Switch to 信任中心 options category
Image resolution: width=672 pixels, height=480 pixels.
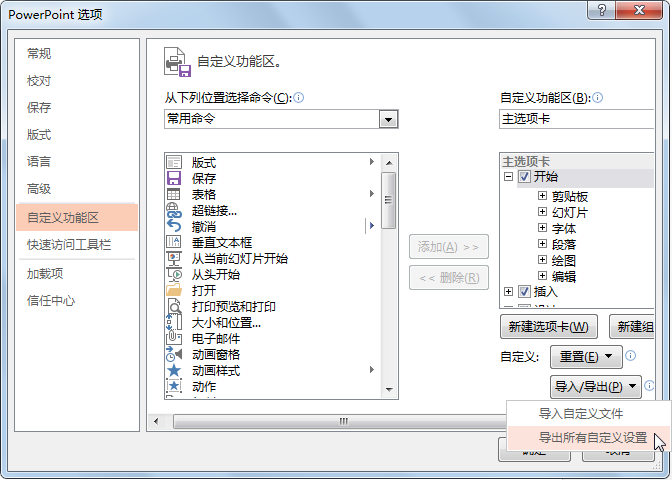pyautogui.click(x=77, y=300)
